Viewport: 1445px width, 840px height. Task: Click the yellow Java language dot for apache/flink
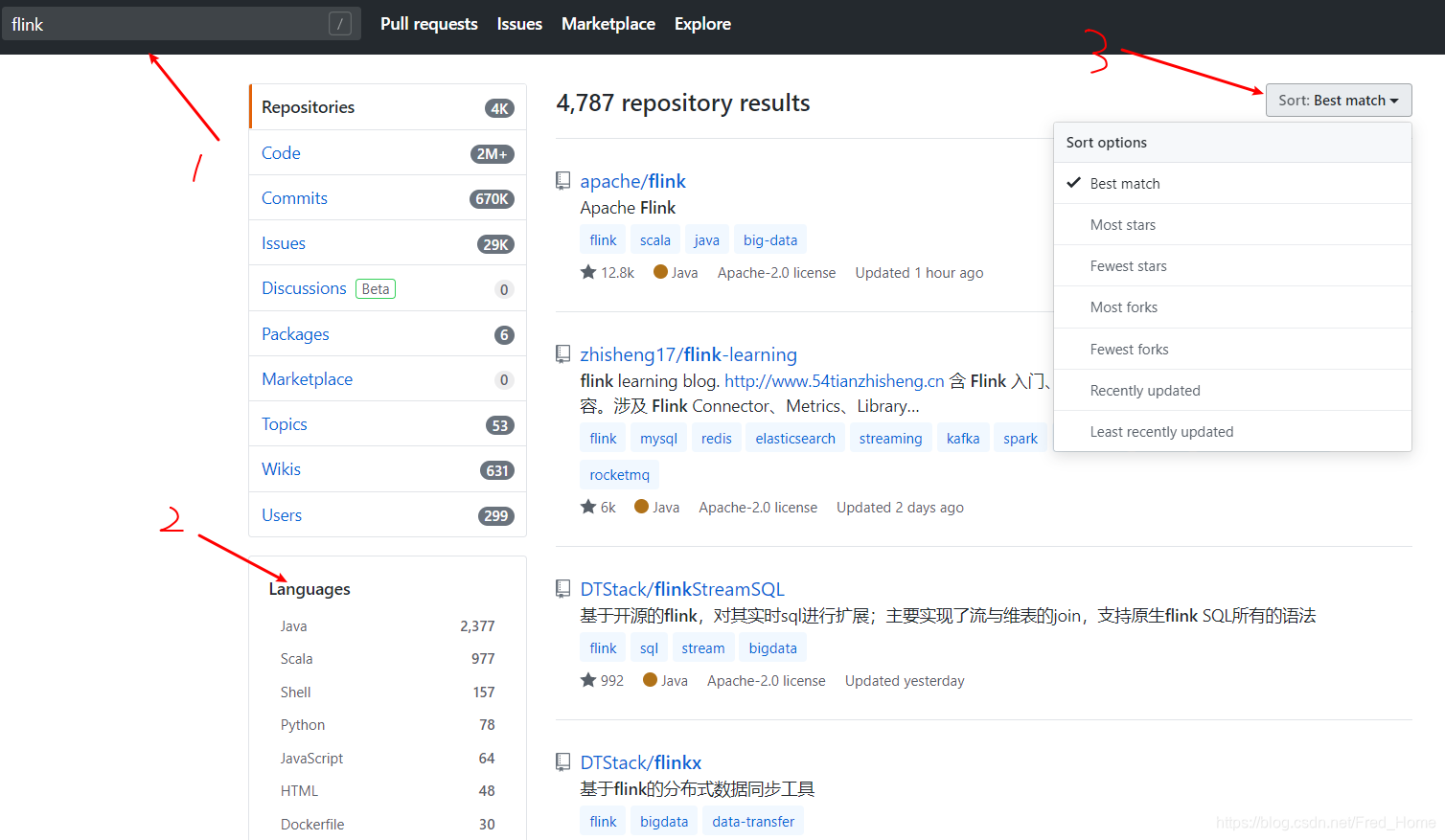click(659, 272)
